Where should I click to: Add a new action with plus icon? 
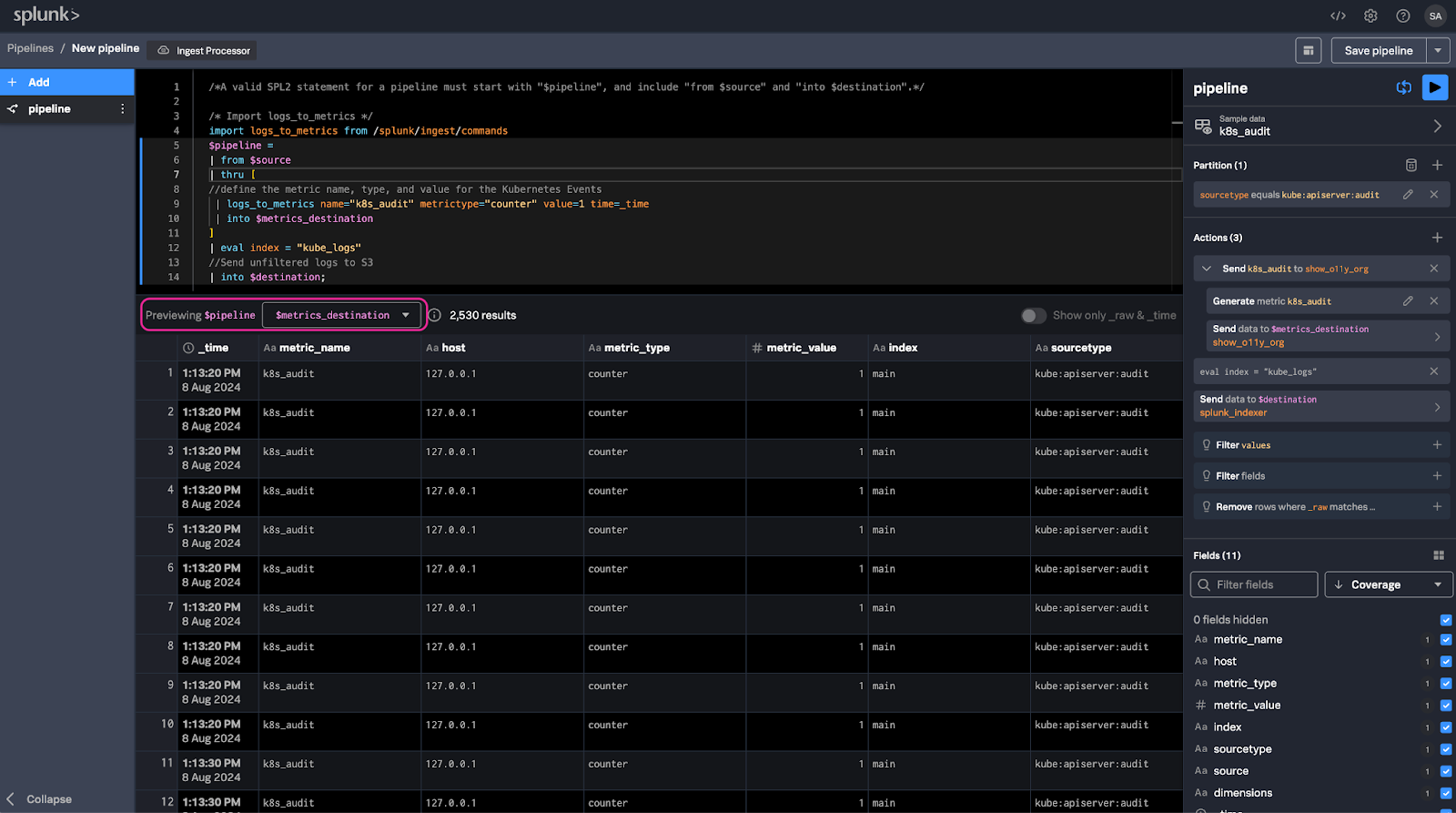coord(1437,238)
